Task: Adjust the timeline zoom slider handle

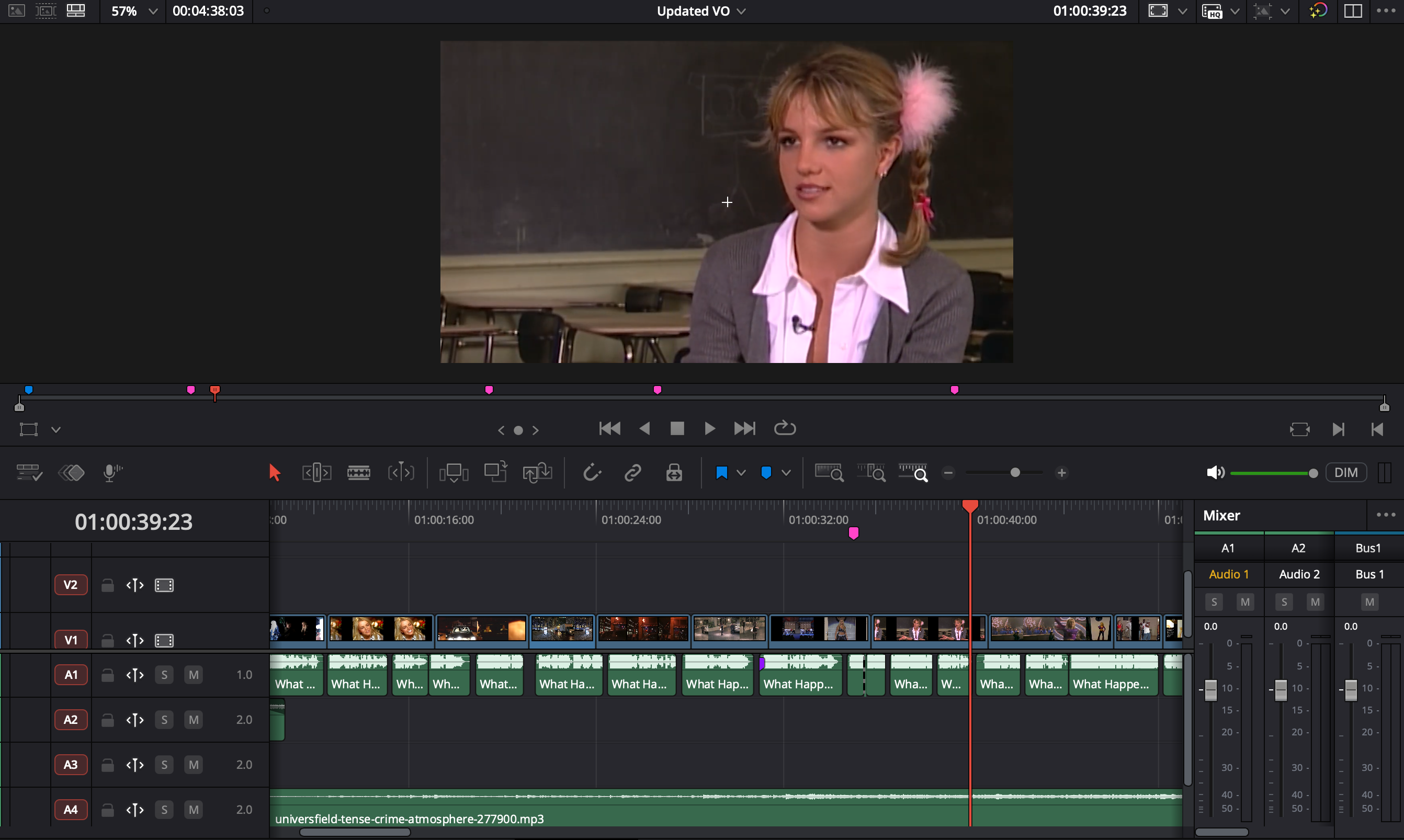Action: (x=1015, y=473)
